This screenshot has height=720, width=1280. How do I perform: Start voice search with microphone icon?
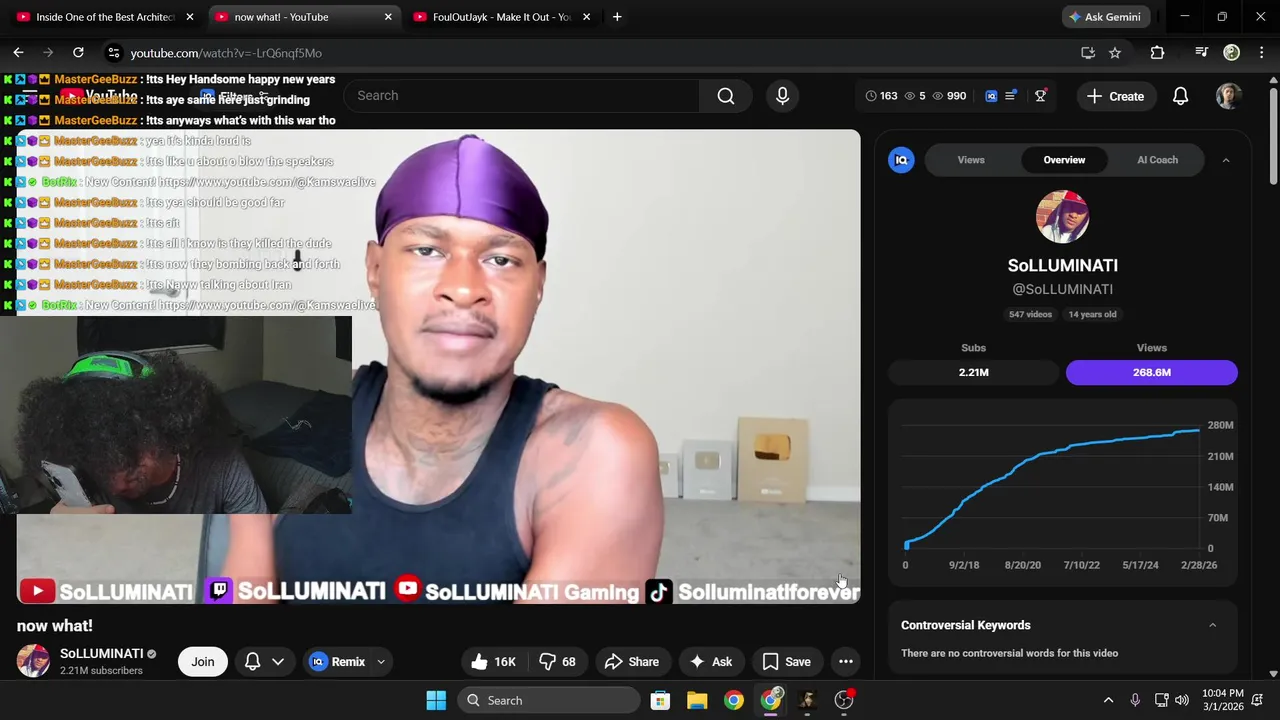tap(782, 96)
